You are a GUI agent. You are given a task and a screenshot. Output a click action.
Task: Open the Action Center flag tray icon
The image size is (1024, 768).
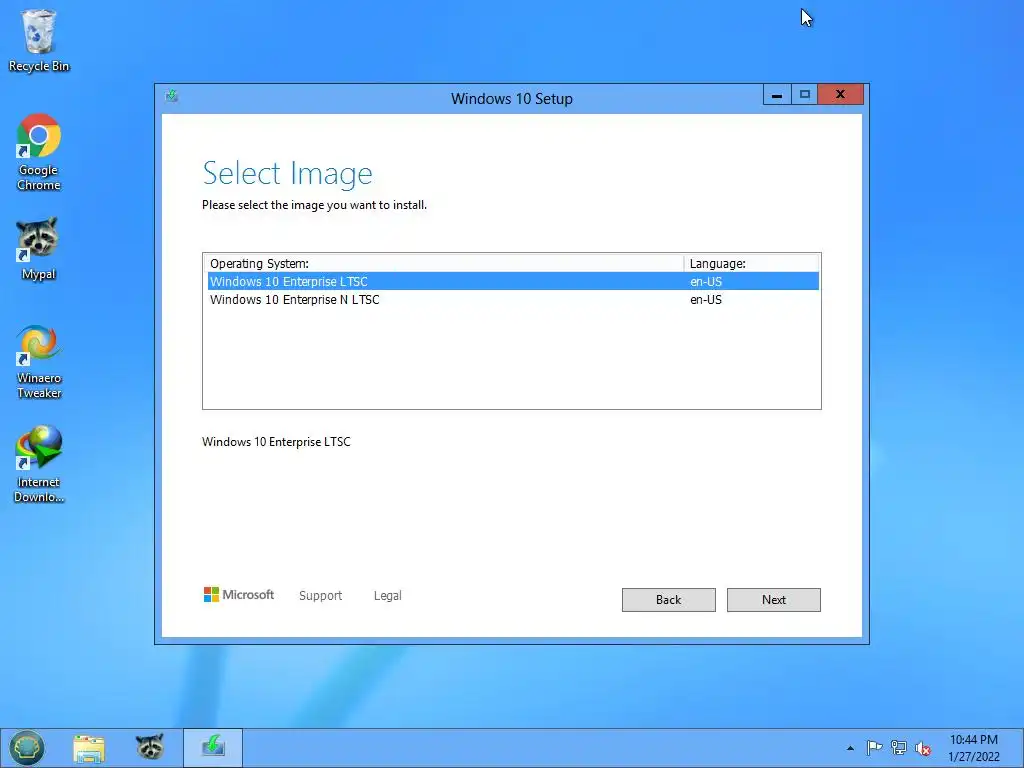(874, 748)
